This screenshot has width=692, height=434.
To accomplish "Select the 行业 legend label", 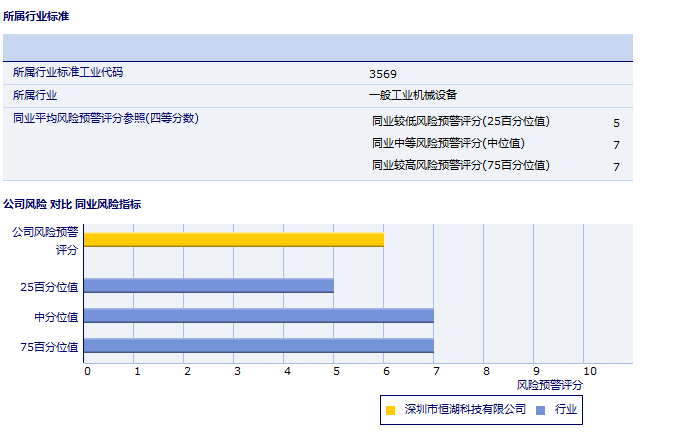I will [566, 409].
